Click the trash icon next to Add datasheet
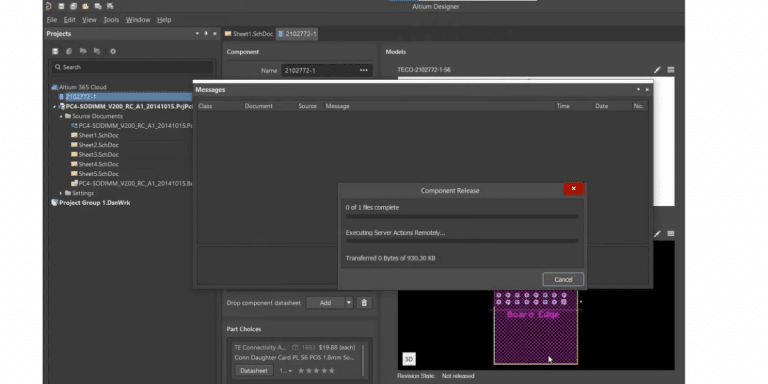This screenshot has width=768, height=384. click(x=364, y=303)
